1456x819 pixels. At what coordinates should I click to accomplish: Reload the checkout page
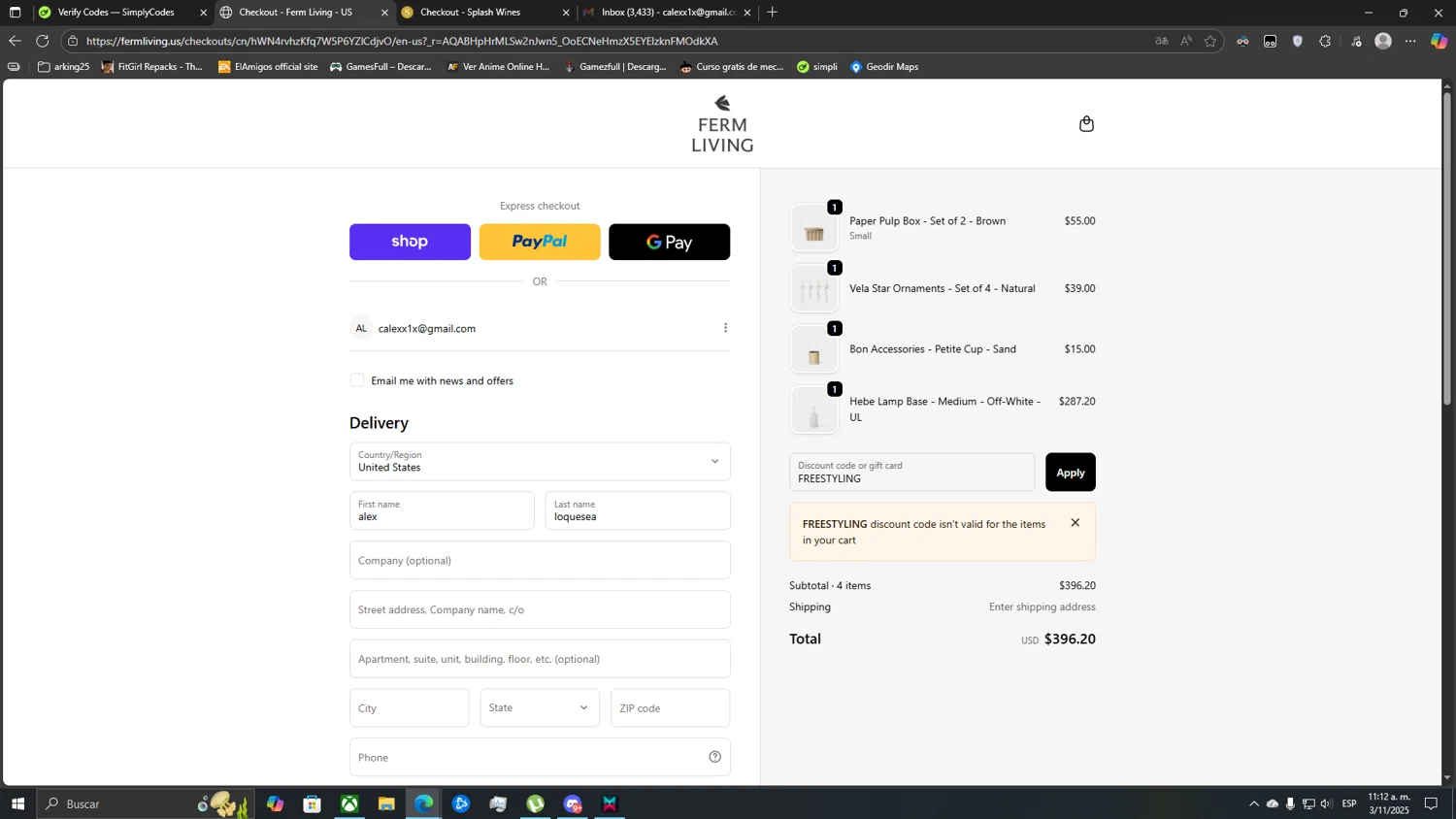42,41
